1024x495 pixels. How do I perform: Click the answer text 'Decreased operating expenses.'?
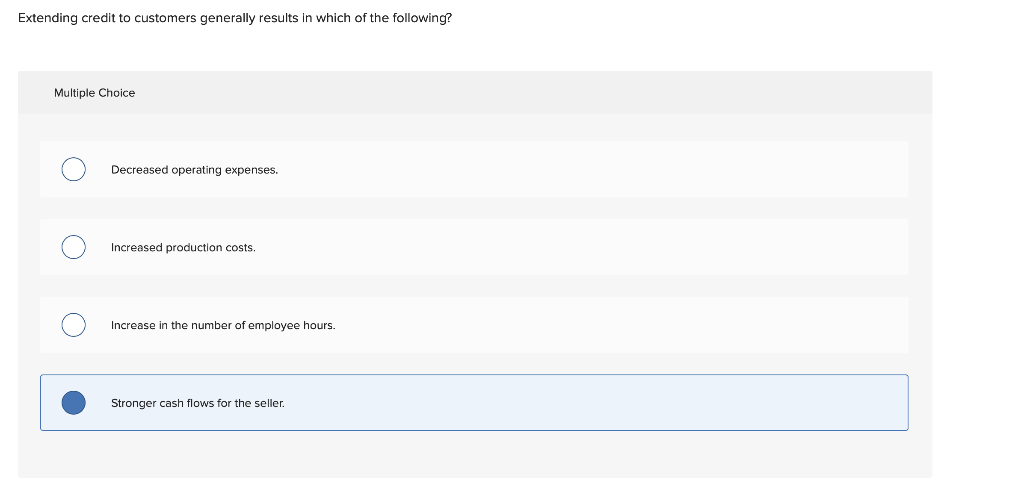[x=194, y=170]
